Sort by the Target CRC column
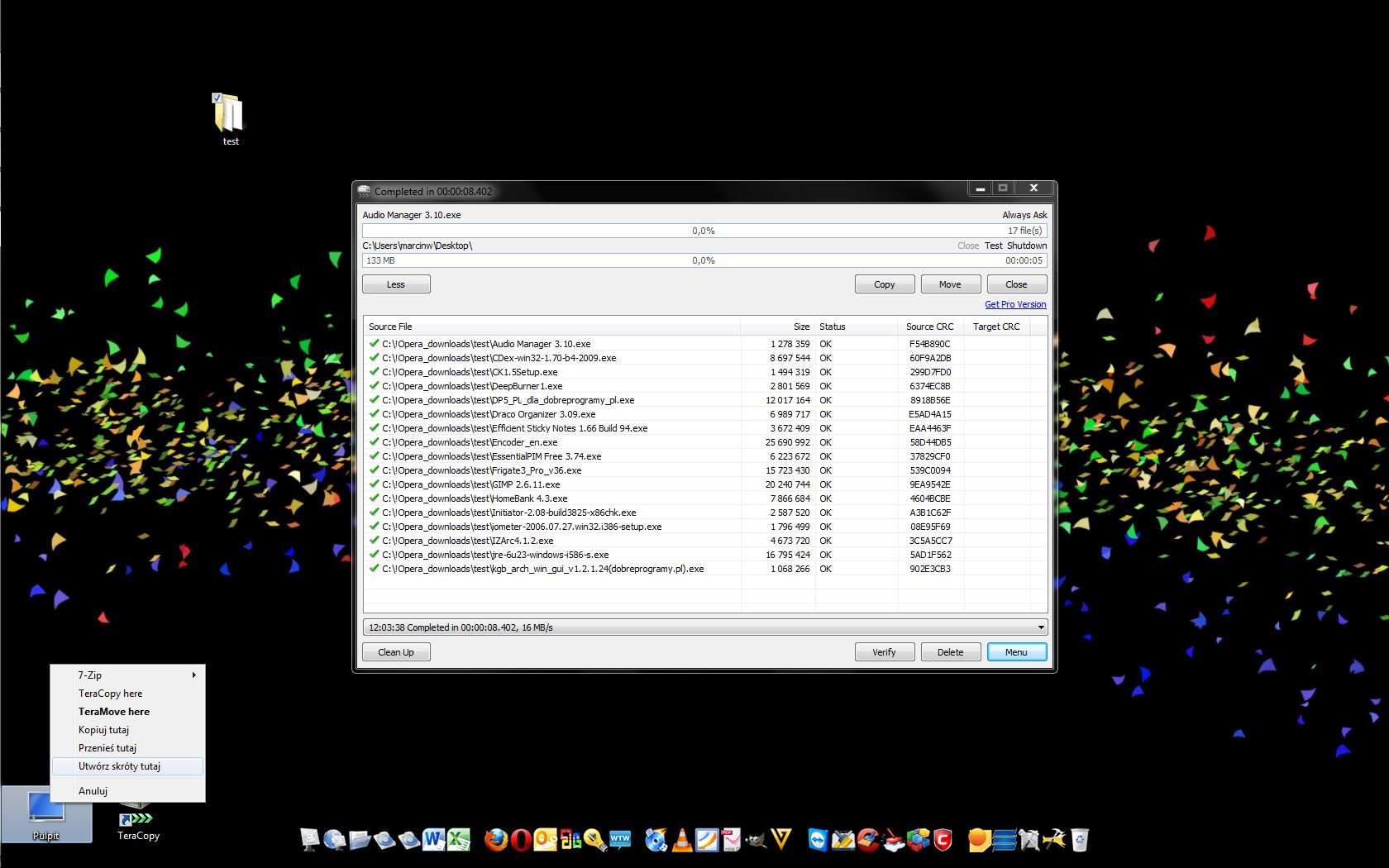 pyautogui.click(x=996, y=327)
